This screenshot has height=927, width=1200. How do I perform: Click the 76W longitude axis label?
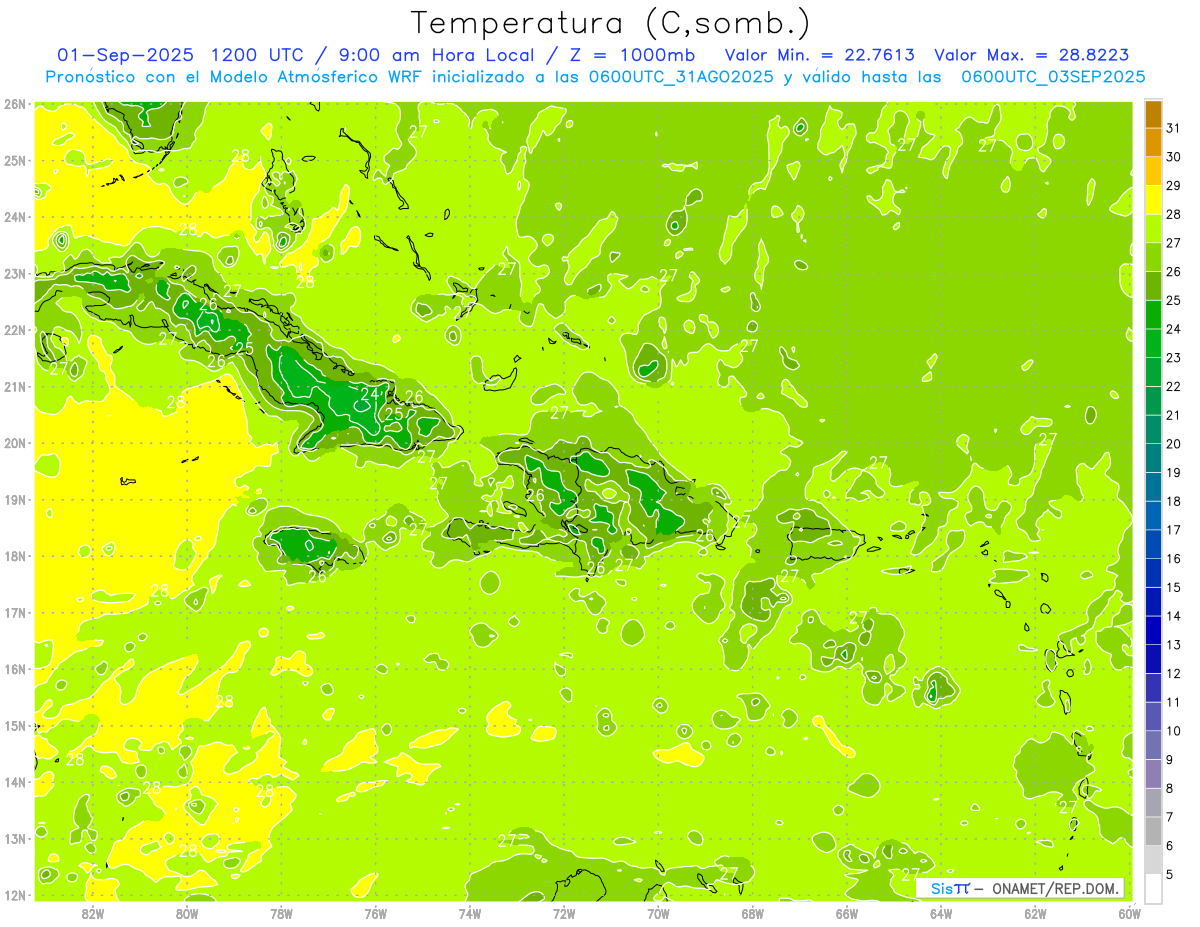(x=376, y=913)
